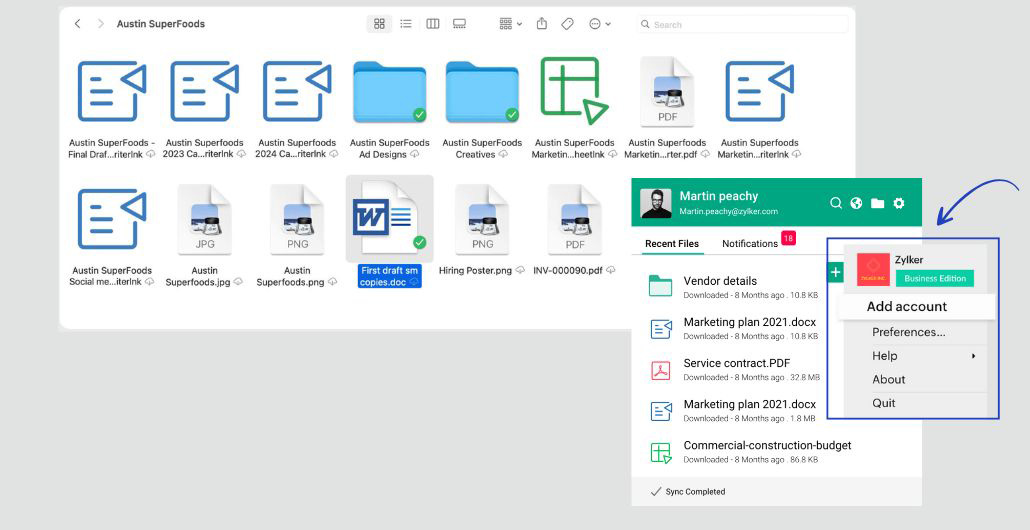Switch to gallery view

[x=460, y=24]
